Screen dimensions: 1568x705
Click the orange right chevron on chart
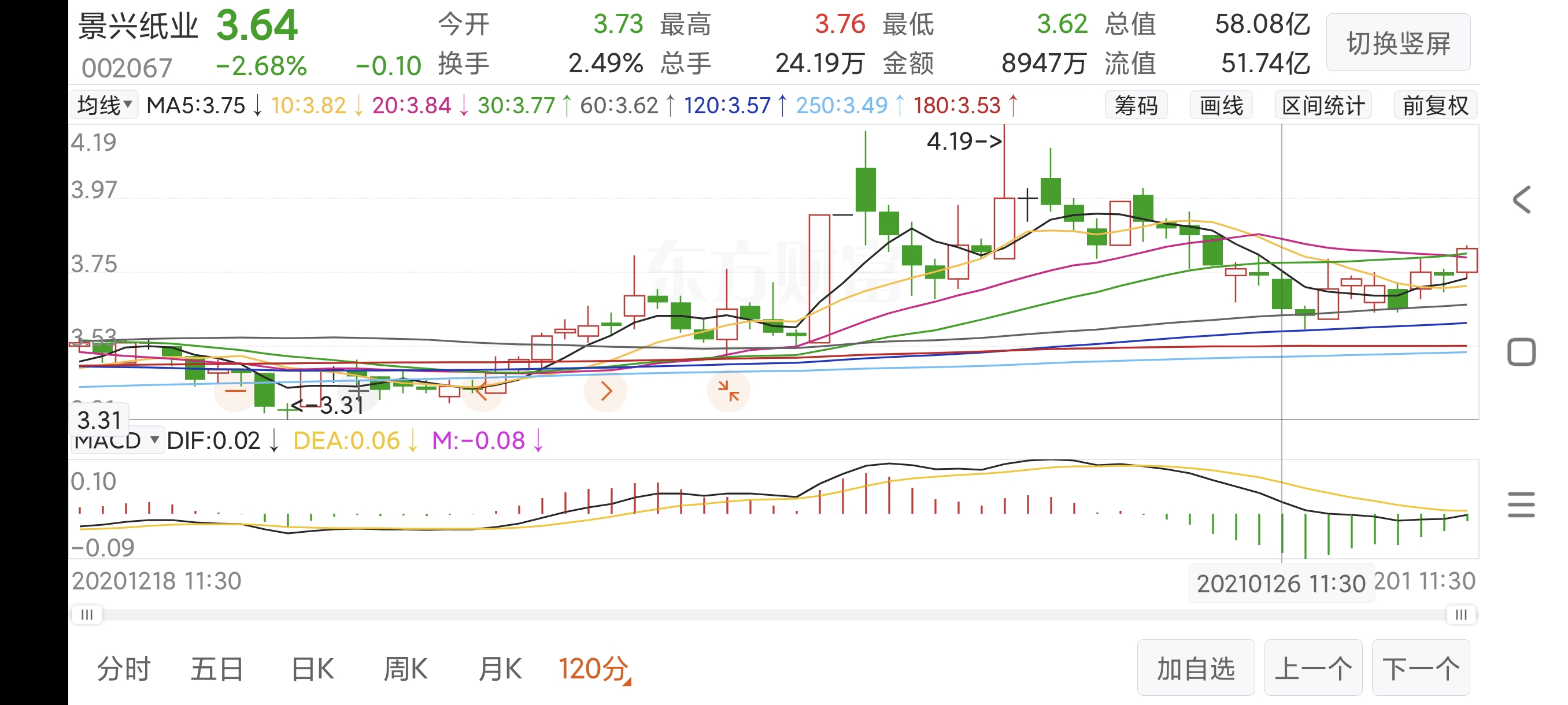coord(606,391)
